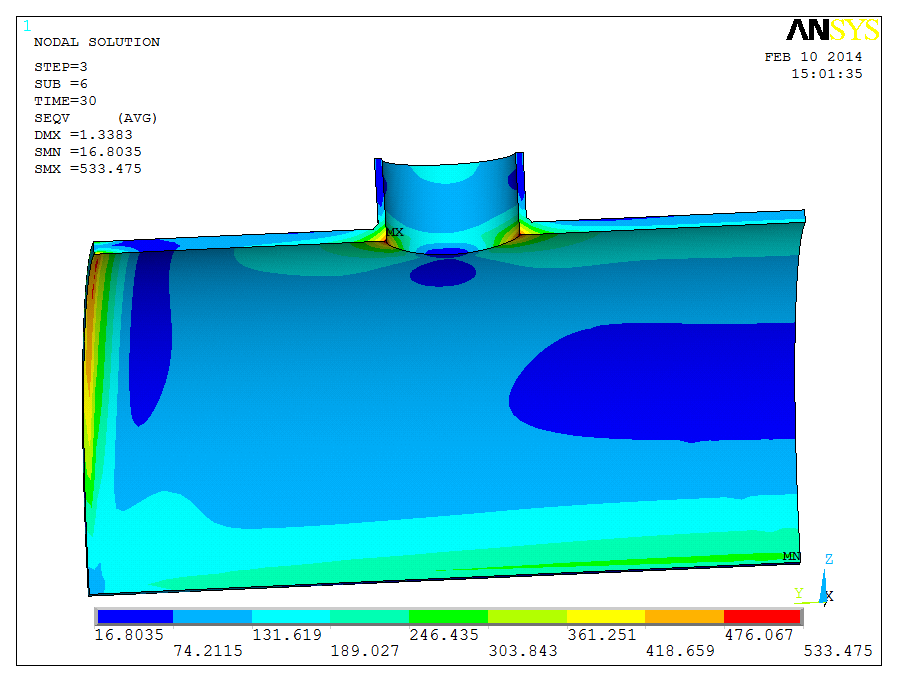Click the small blue oval below the nozzle
The width and height of the screenshot is (900, 682).
pyautogui.click(x=444, y=273)
